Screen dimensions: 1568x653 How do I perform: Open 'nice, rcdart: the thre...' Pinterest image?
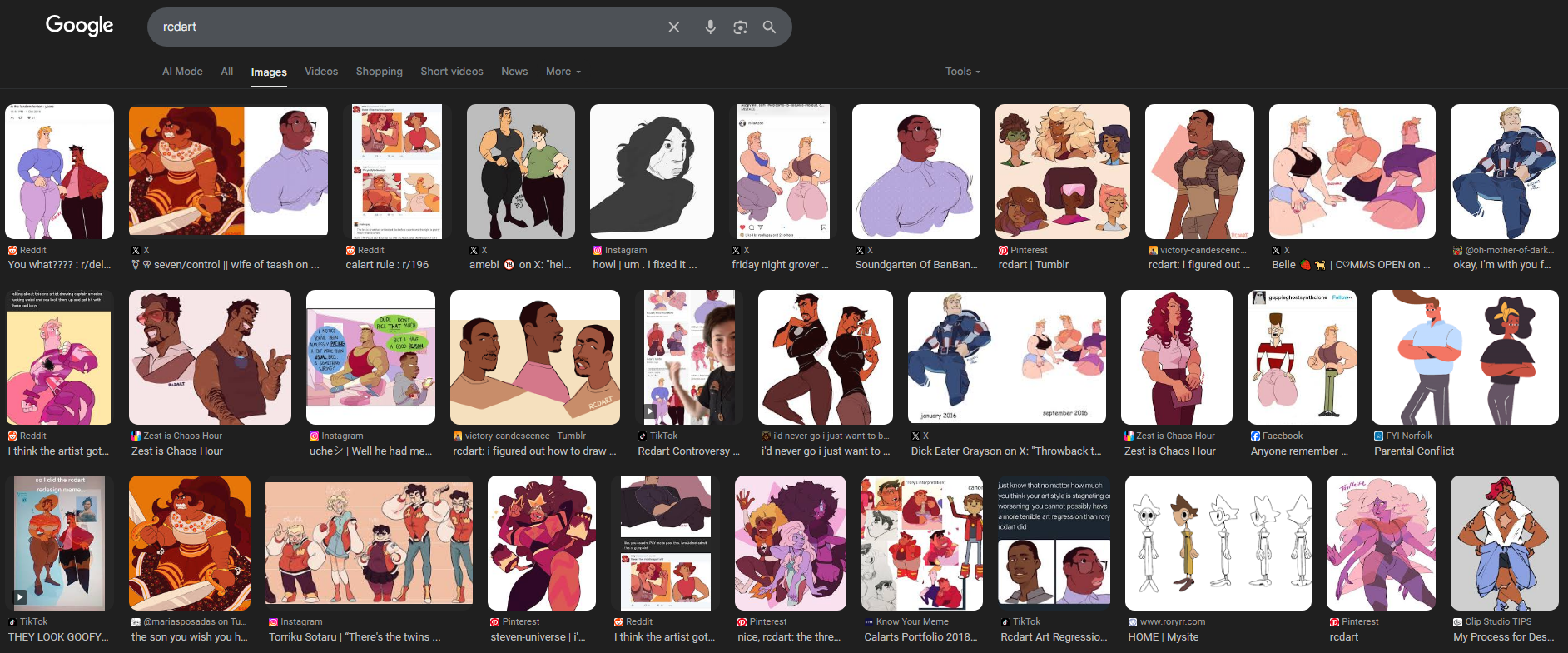(x=791, y=543)
